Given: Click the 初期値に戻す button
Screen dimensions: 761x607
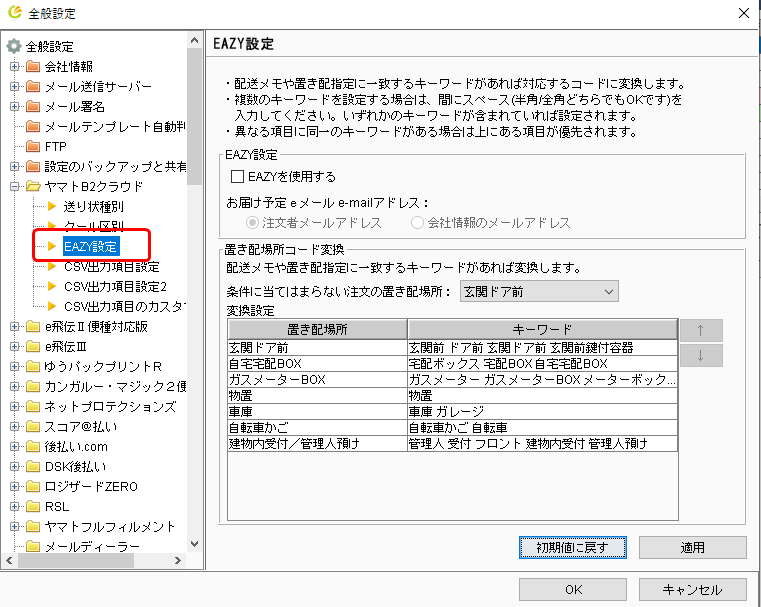Looking at the screenshot, I should click(574, 547).
